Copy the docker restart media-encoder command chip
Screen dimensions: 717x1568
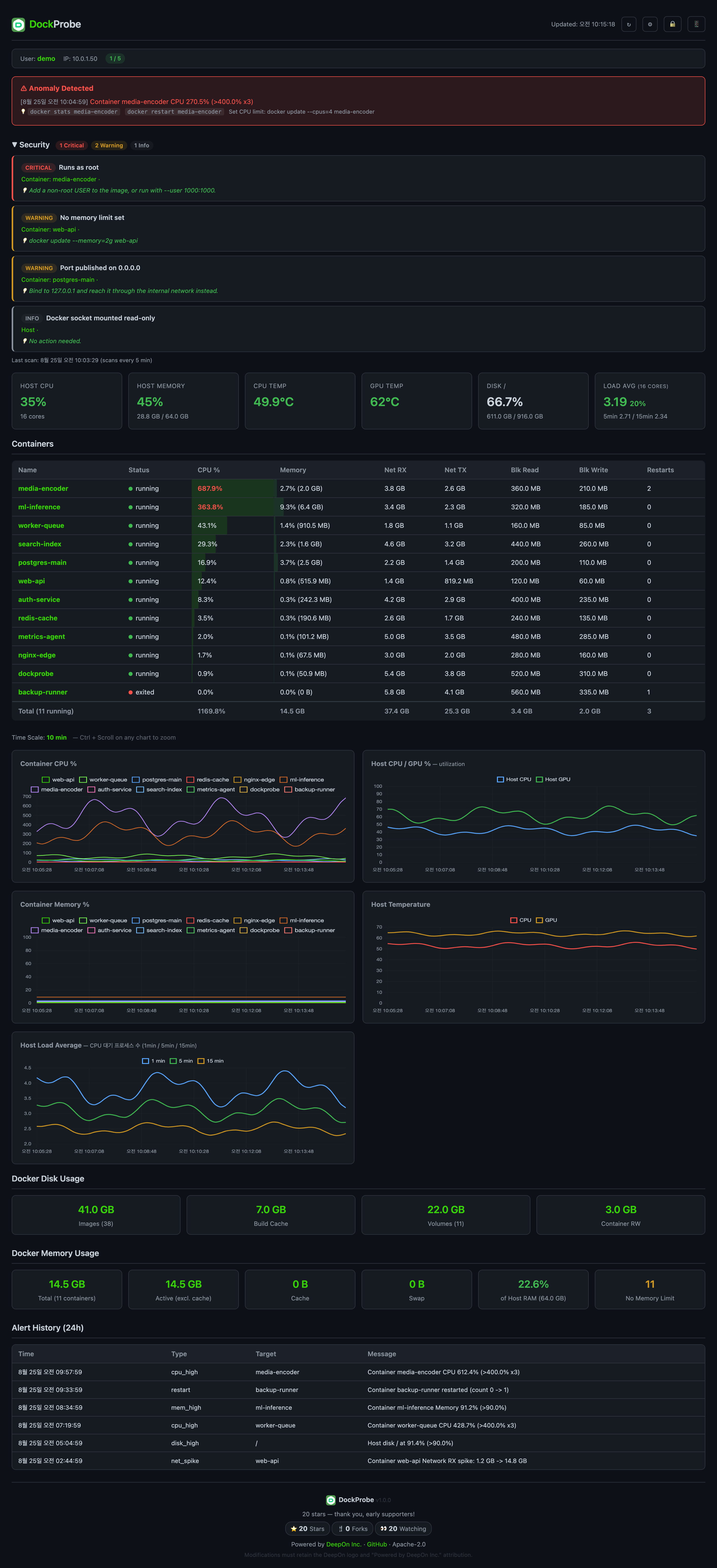174,112
